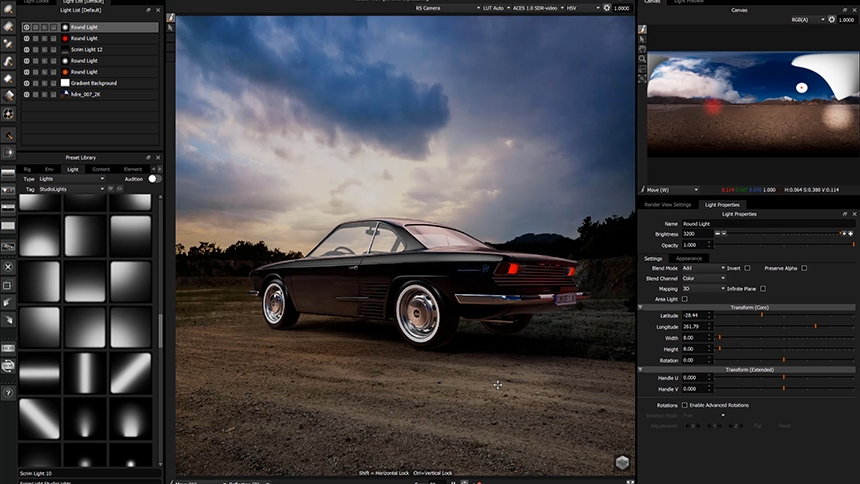Viewport: 860px width, 484px height.
Task: Toggle the Audition switch
Action: pos(154,179)
